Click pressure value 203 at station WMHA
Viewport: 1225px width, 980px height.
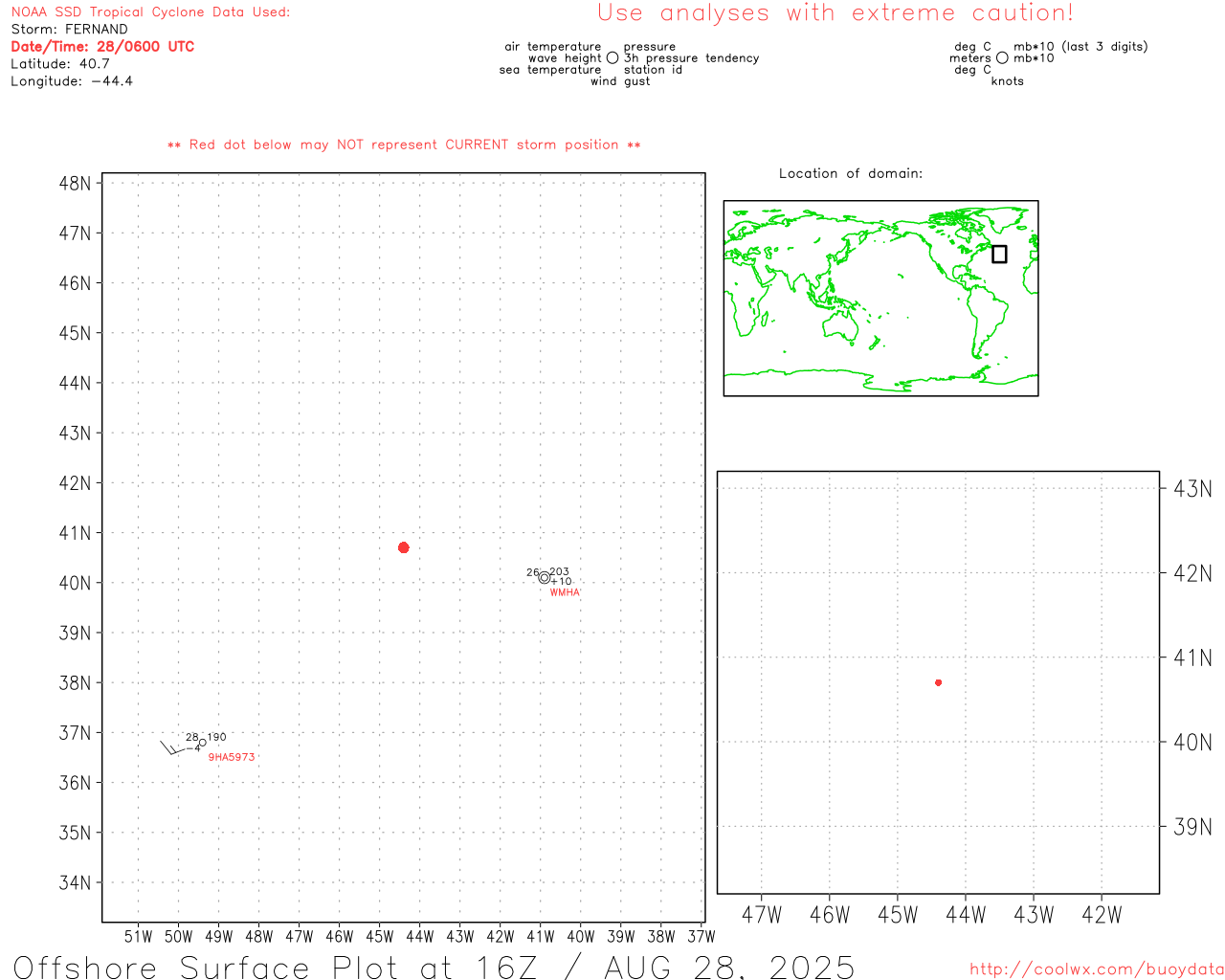[x=559, y=571]
